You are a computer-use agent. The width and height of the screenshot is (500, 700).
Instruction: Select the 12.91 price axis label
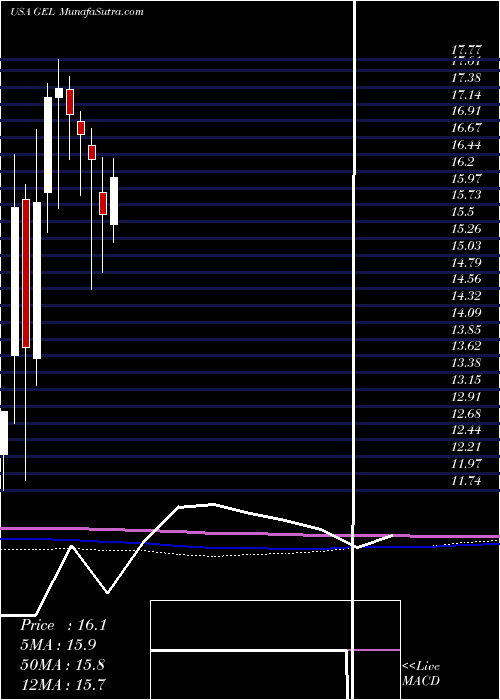tap(466, 396)
